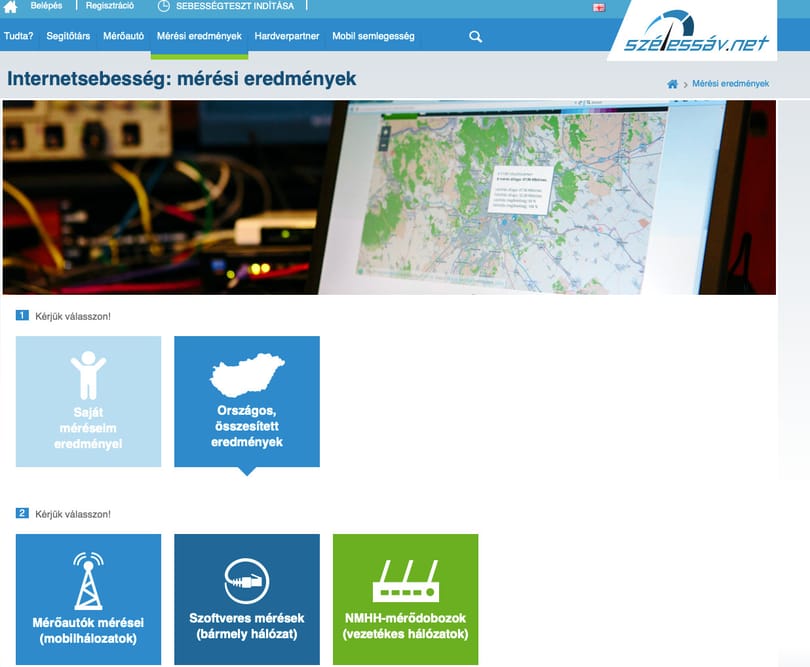
Task: Select the Hungary map tile Országos eredmények
Action: point(247,401)
